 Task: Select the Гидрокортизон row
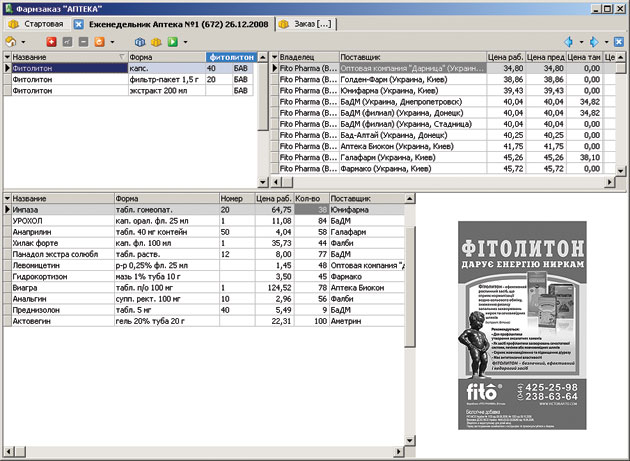click(x=204, y=277)
